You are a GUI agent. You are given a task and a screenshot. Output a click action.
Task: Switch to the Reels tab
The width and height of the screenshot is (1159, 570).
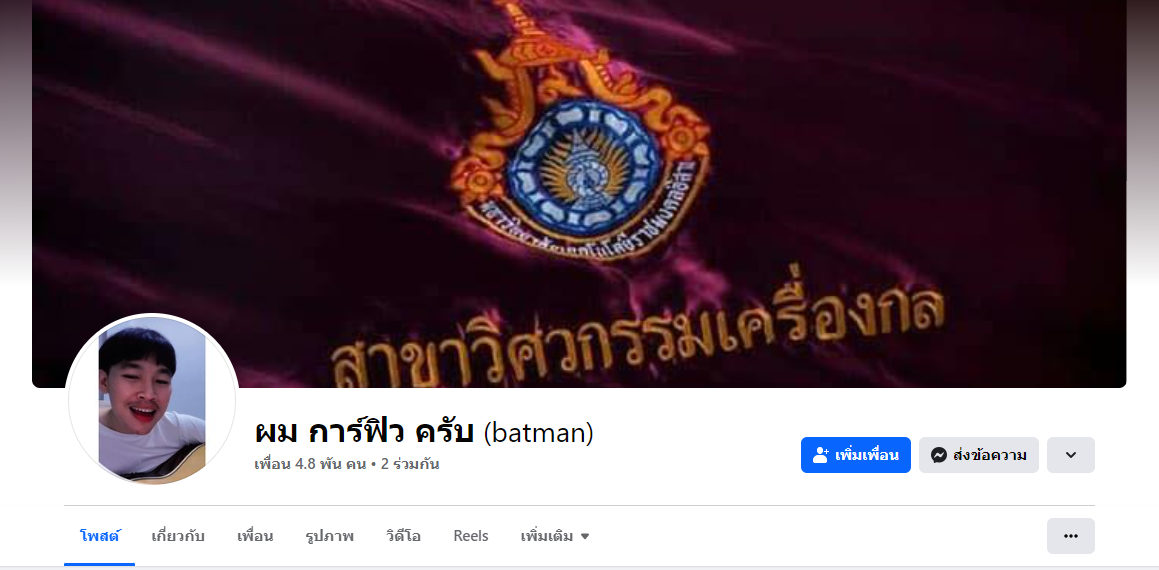pos(471,536)
